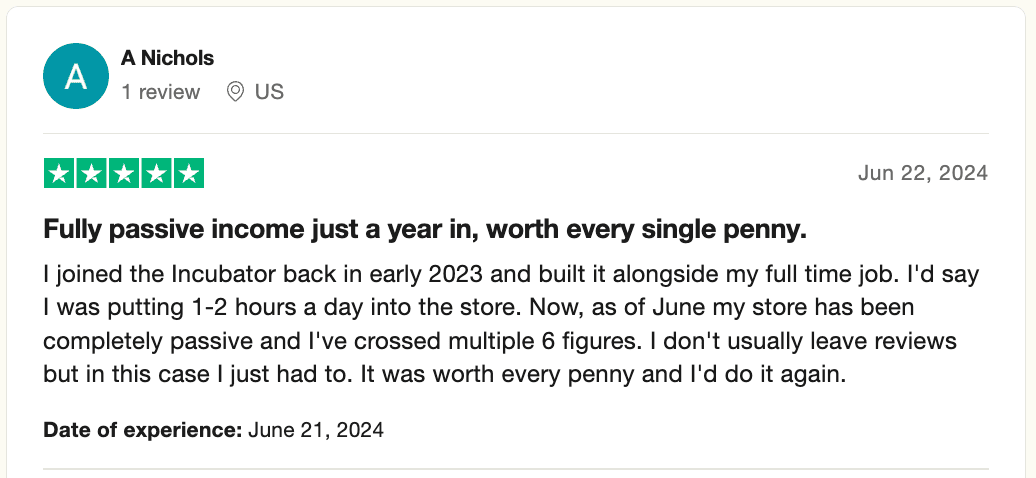The height and width of the screenshot is (478, 1036).
Task: Click the fourth green rating star
Action: point(156,173)
